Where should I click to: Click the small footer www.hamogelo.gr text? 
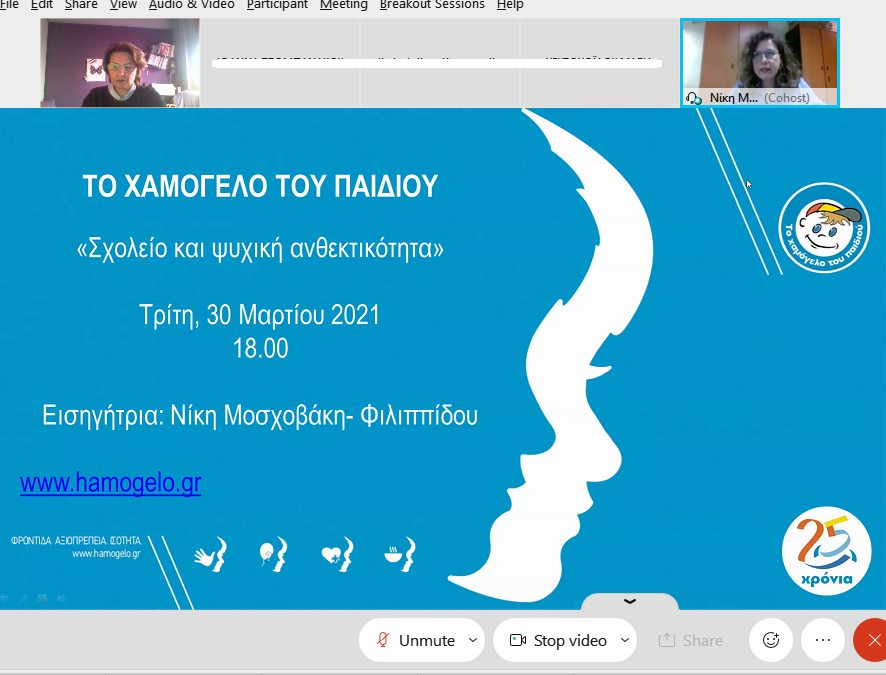pyautogui.click(x=106, y=554)
